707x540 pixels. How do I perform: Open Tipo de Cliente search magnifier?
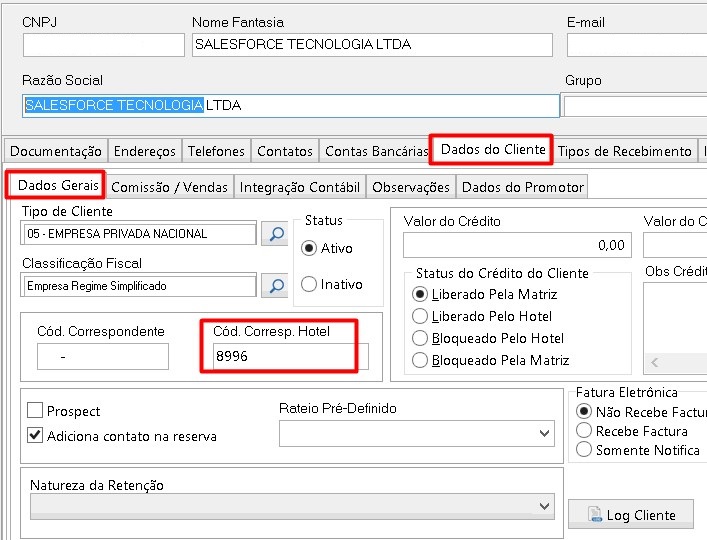point(275,233)
